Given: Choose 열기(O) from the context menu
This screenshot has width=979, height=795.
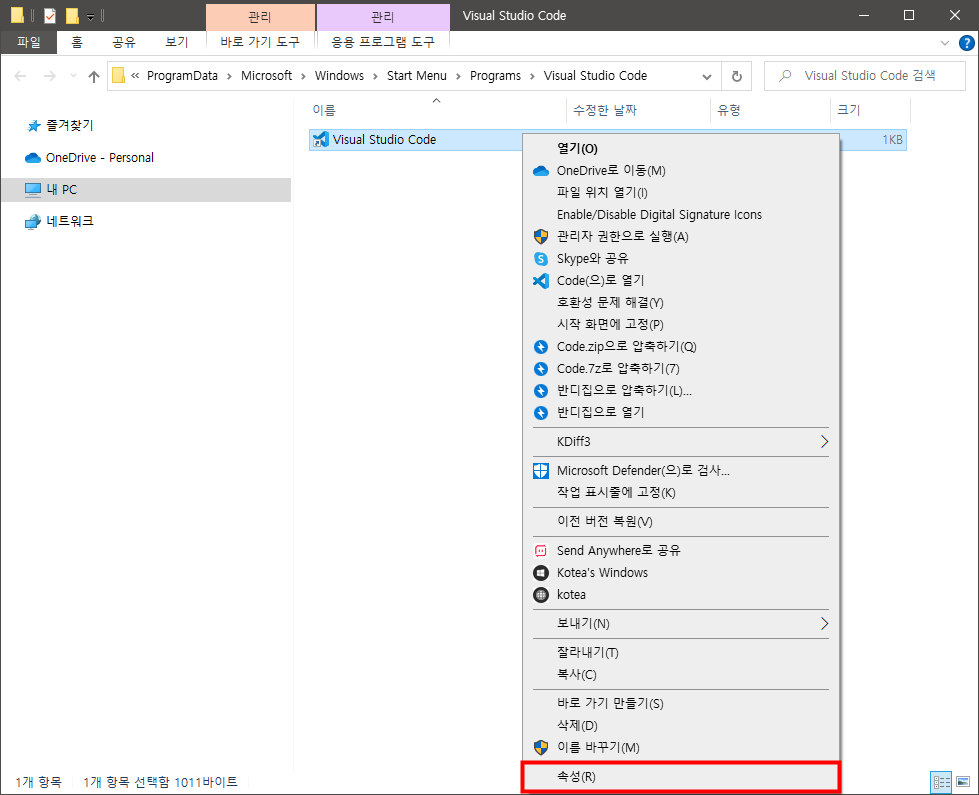Looking at the screenshot, I should click(681, 149).
